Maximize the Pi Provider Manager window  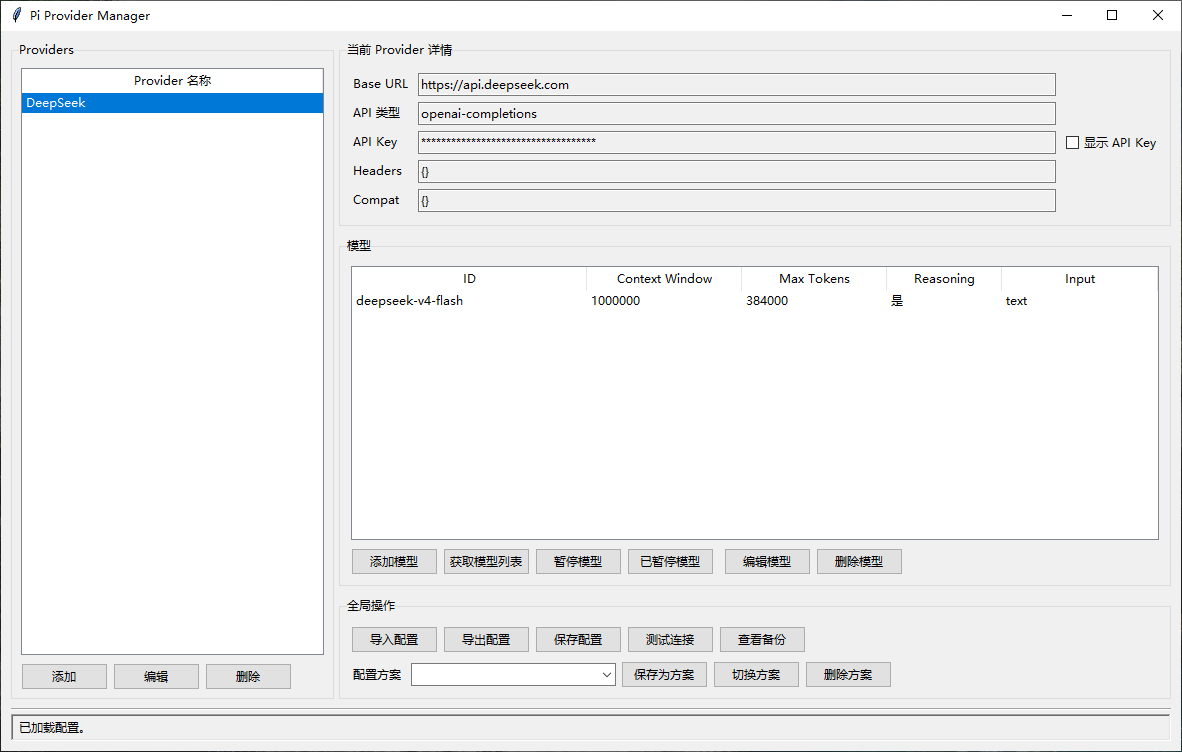pyautogui.click(x=1112, y=15)
